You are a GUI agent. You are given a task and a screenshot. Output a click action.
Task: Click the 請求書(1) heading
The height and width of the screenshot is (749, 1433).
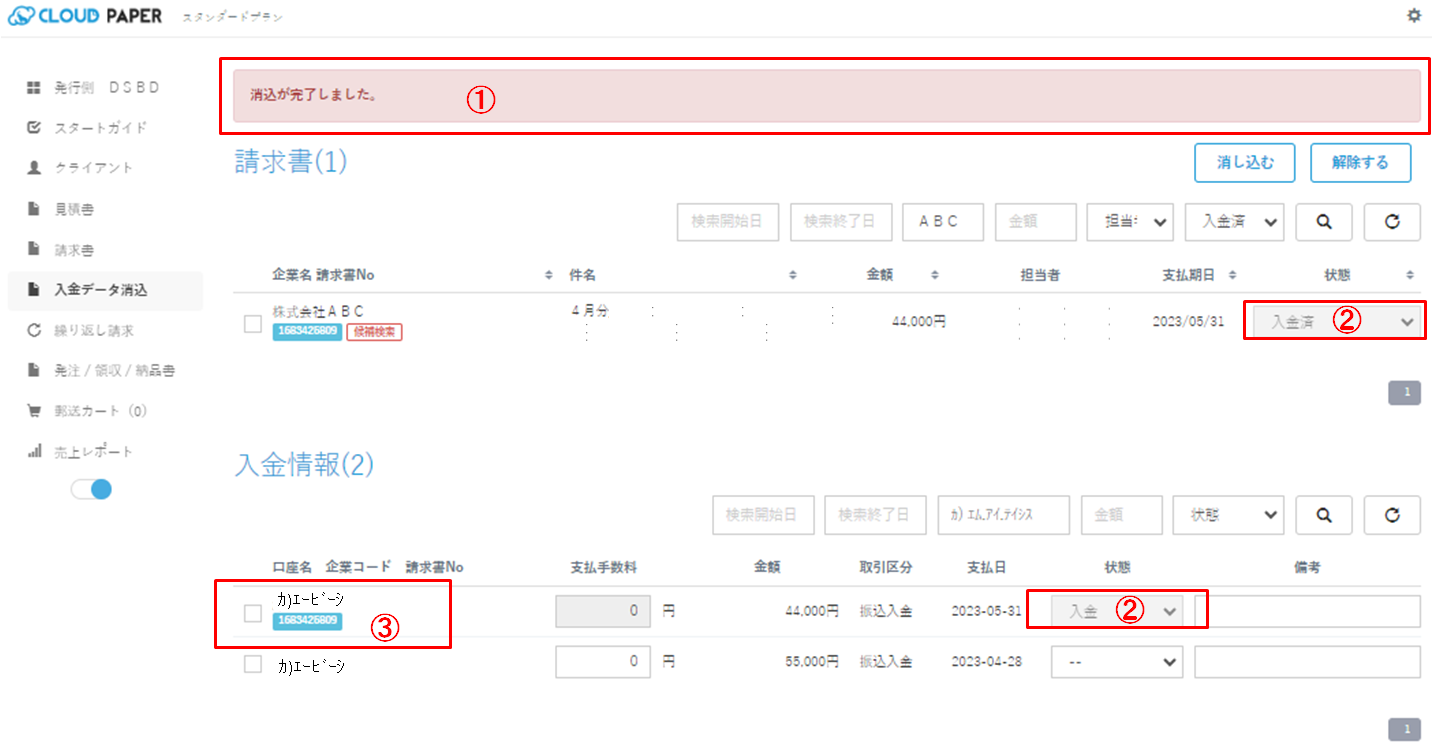click(x=291, y=162)
